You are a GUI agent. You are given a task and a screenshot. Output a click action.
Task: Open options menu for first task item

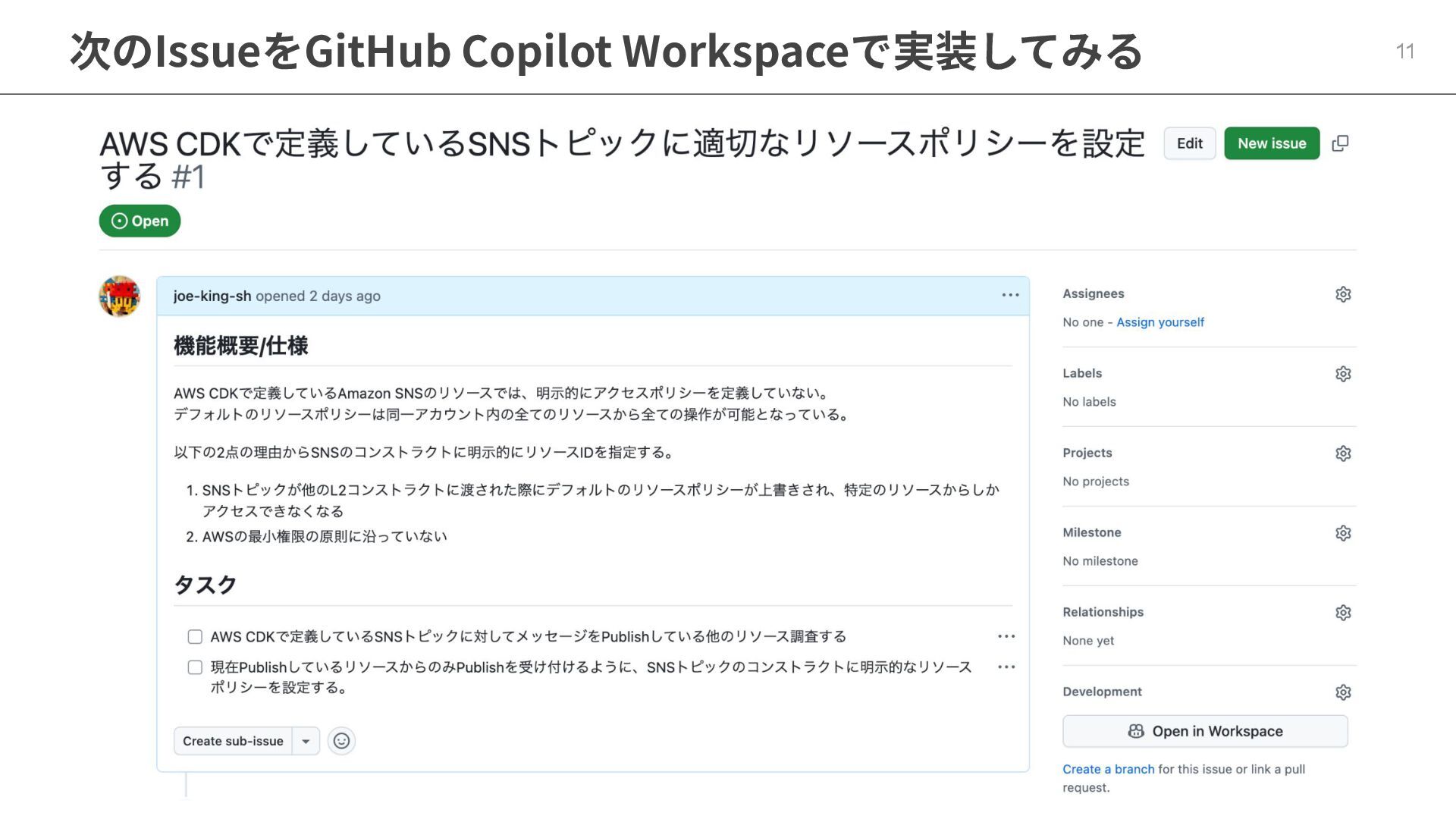click(1006, 636)
